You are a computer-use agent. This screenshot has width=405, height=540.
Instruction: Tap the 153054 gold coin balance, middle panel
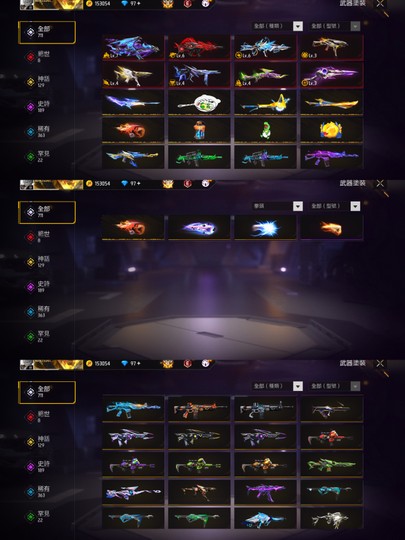click(102, 184)
